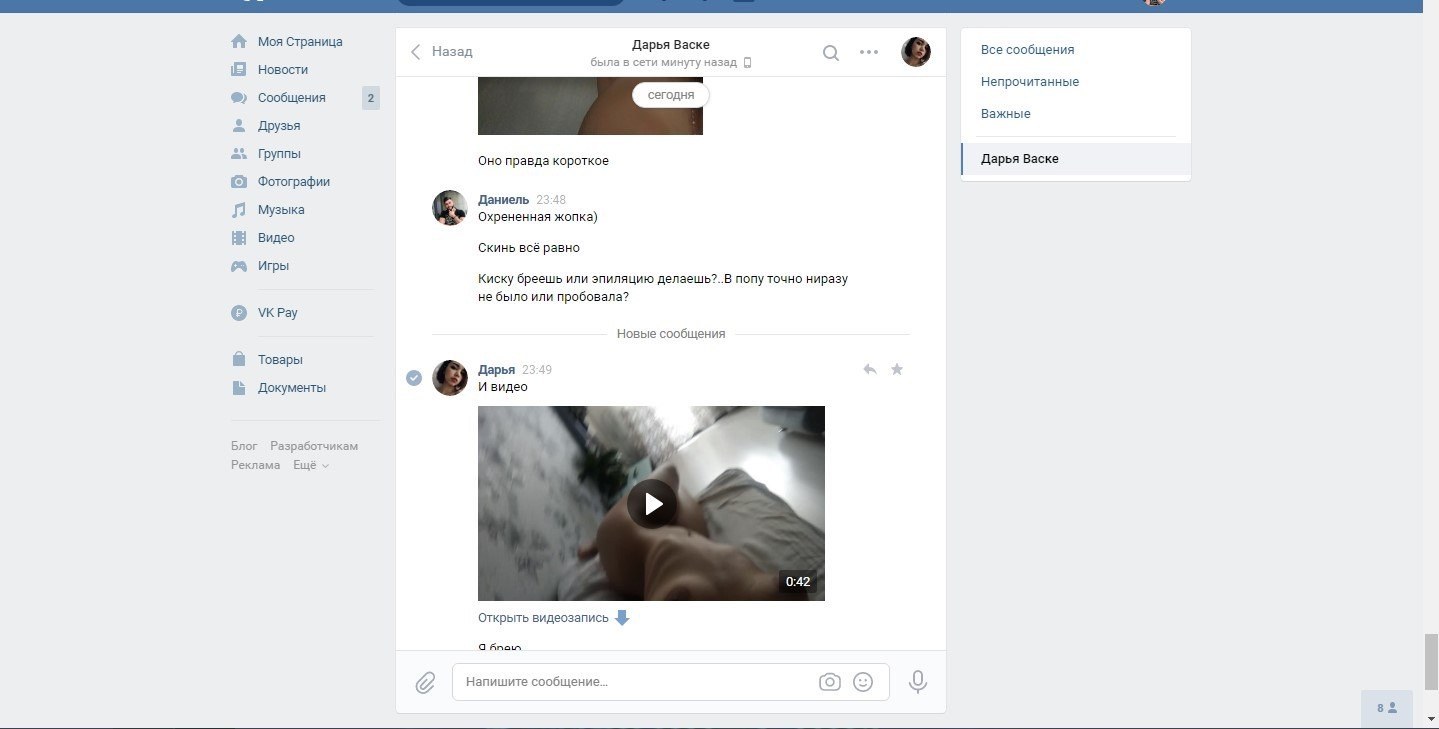
Task: Toggle the star to mark message important
Action: [897, 369]
